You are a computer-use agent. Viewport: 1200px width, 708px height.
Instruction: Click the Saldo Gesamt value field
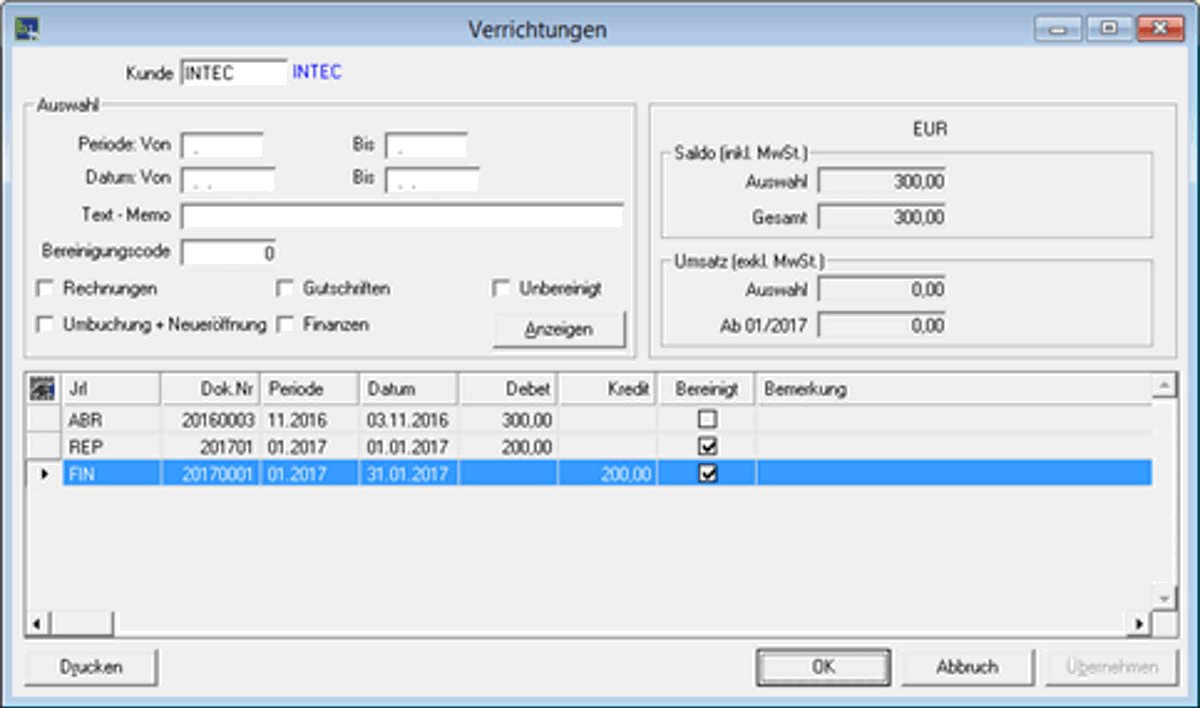(x=882, y=216)
